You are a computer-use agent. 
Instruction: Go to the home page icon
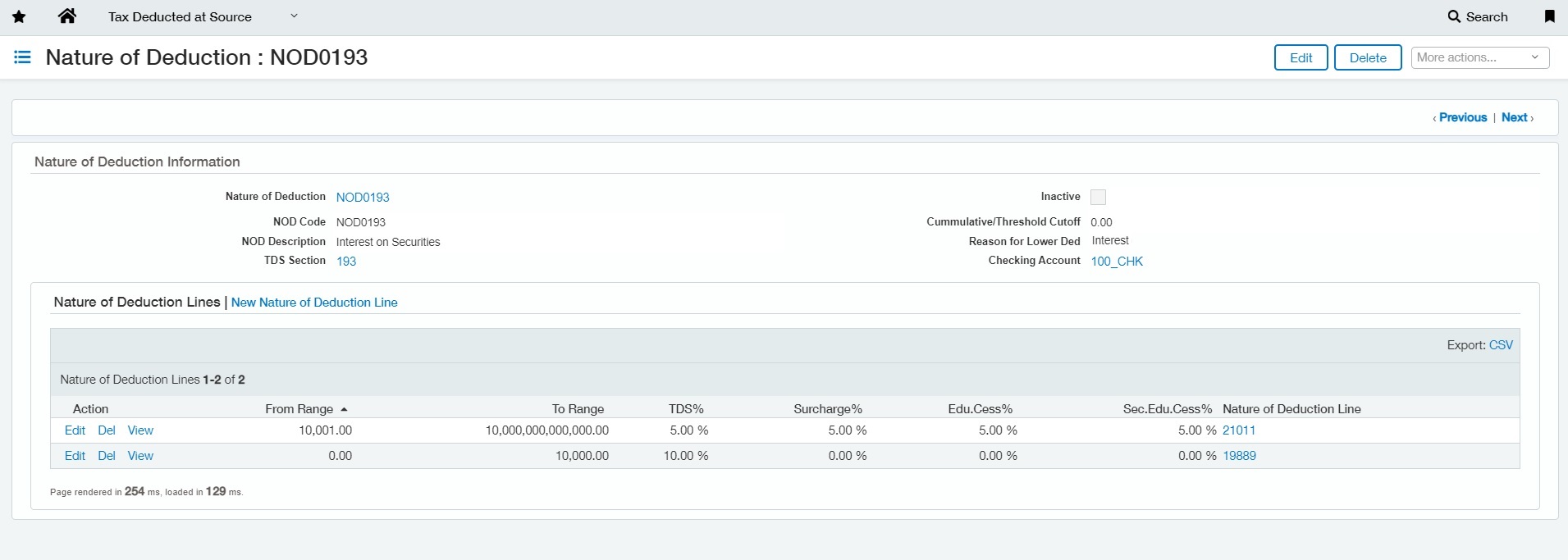67,16
